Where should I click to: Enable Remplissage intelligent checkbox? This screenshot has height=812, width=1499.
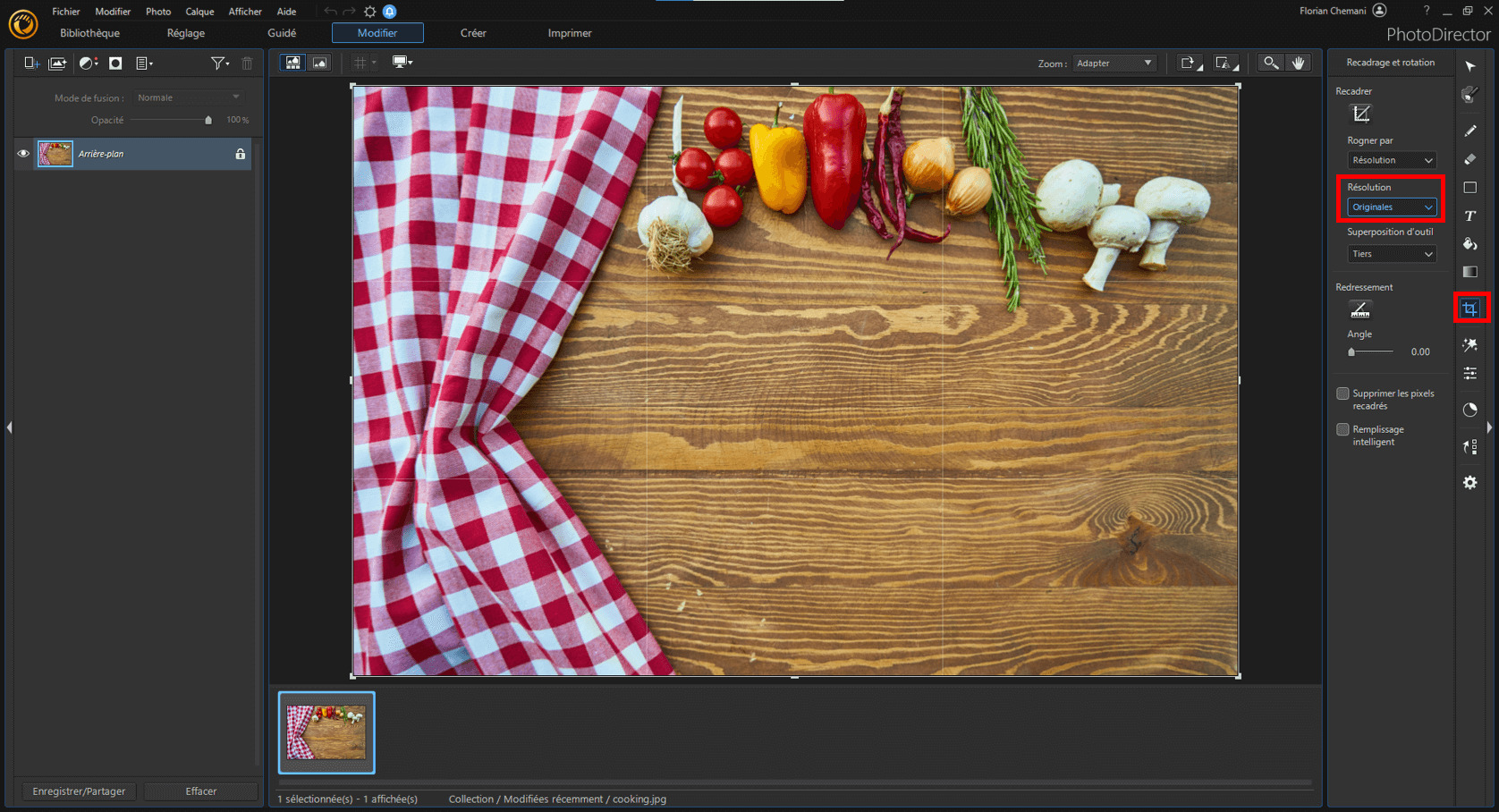pyautogui.click(x=1342, y=430)
